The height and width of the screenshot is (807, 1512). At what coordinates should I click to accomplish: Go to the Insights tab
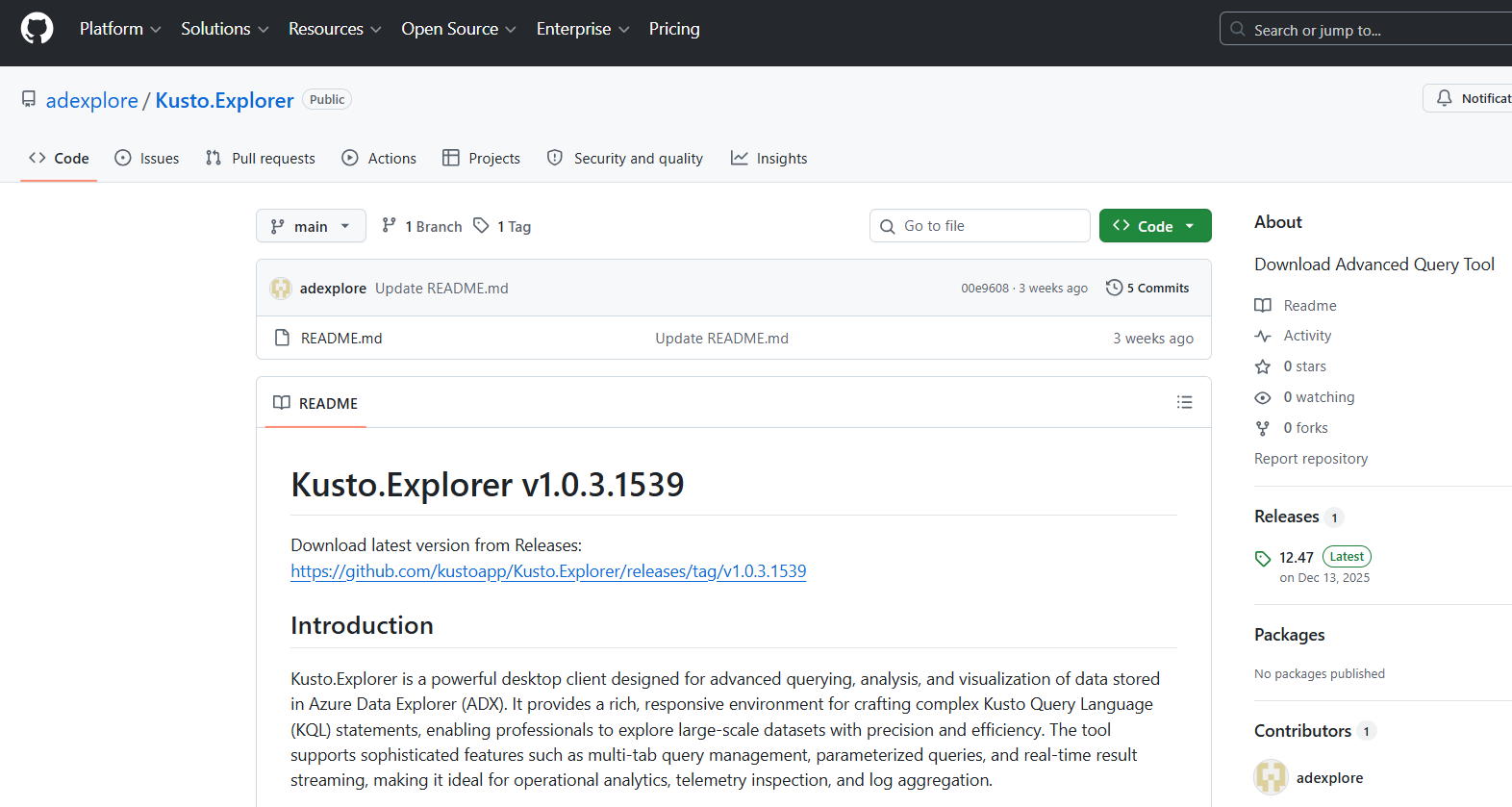tap(769, 159)
